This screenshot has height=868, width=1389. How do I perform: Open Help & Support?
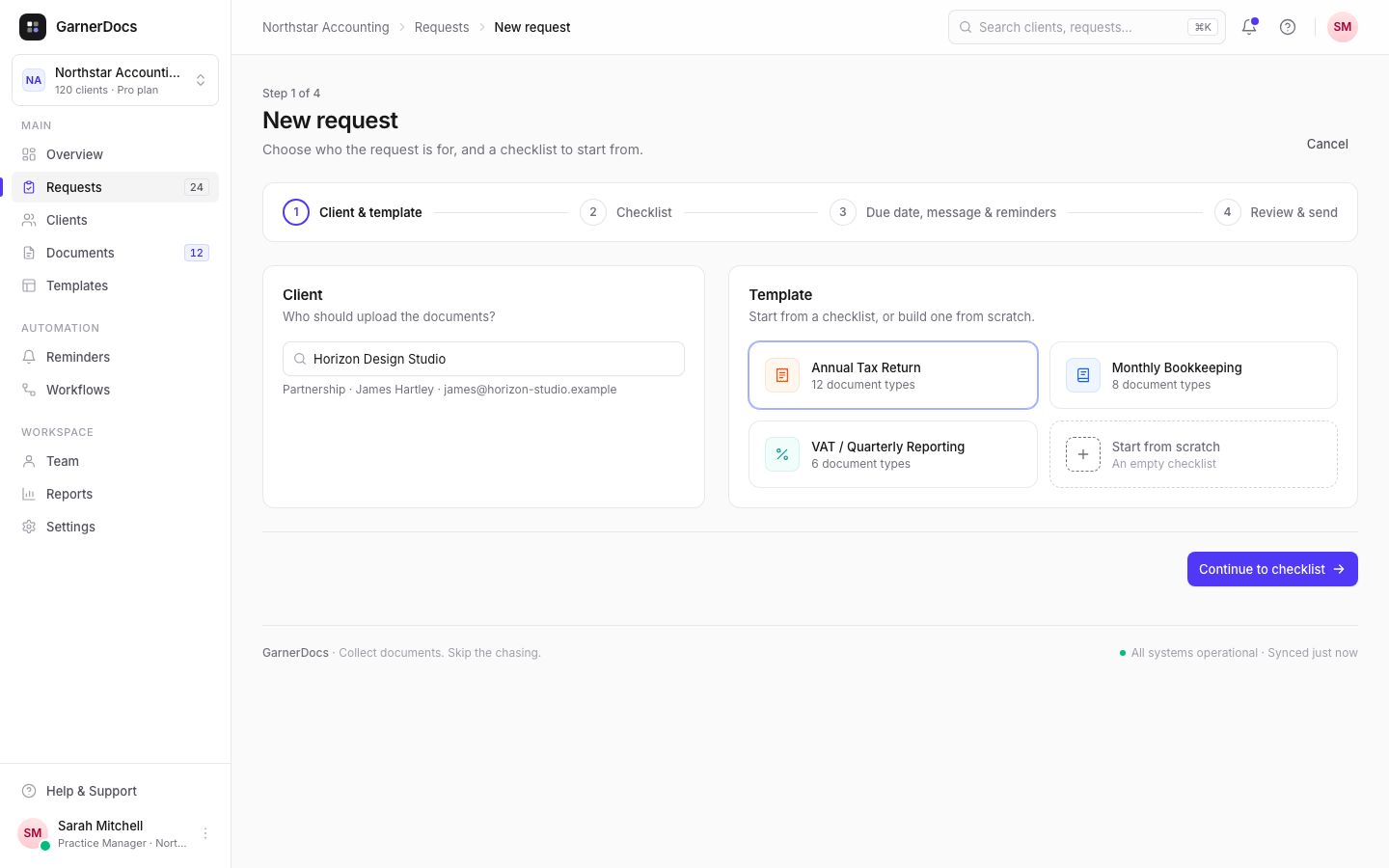point(116,791)
